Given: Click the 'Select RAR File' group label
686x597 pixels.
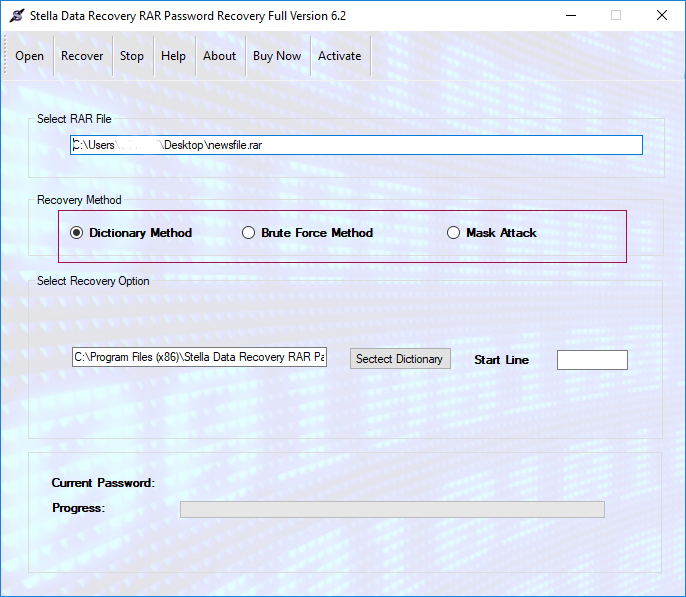Looking at the screenshot, I should [x=74, y=119].
